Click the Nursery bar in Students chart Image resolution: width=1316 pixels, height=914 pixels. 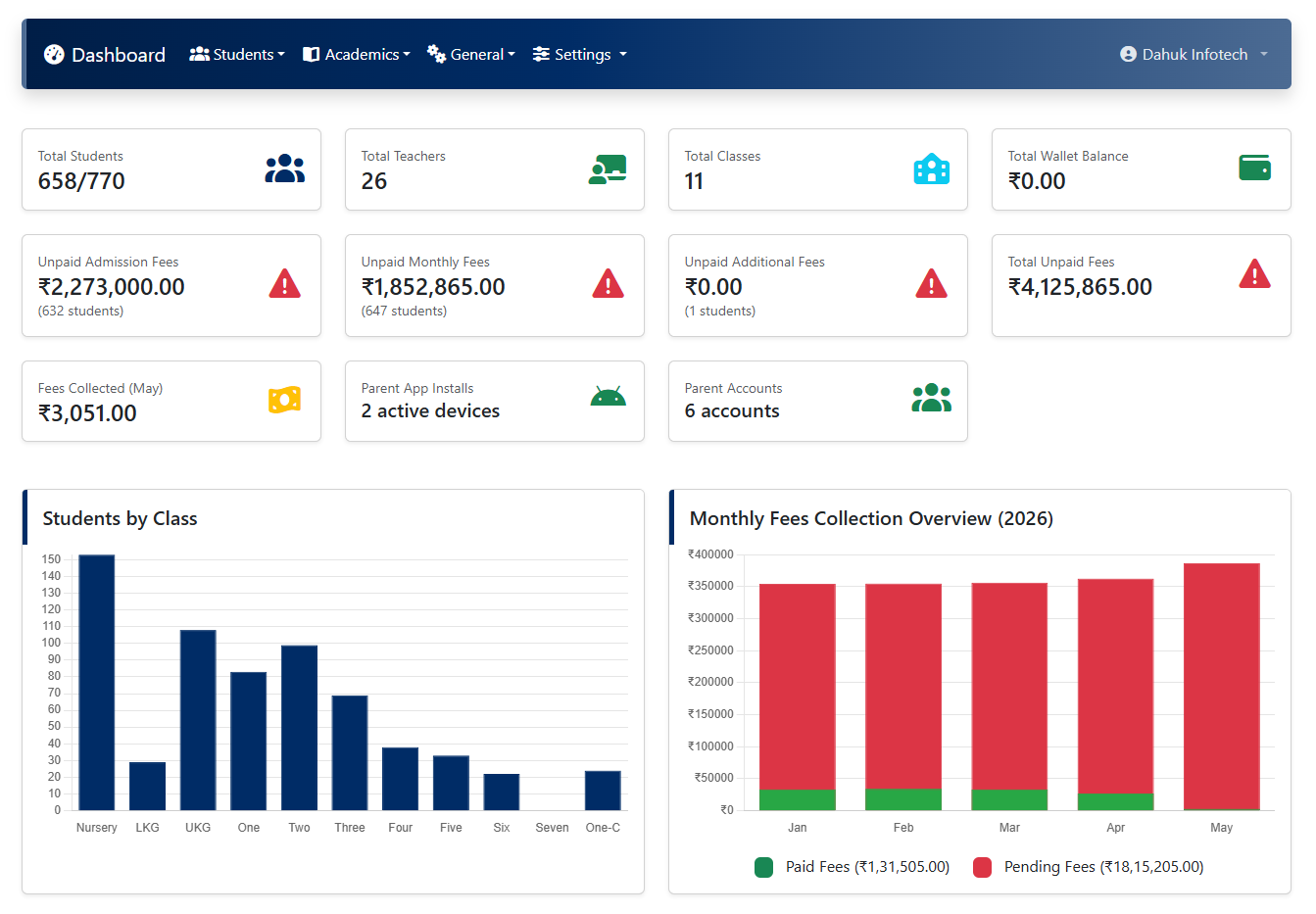coord(96,683)
